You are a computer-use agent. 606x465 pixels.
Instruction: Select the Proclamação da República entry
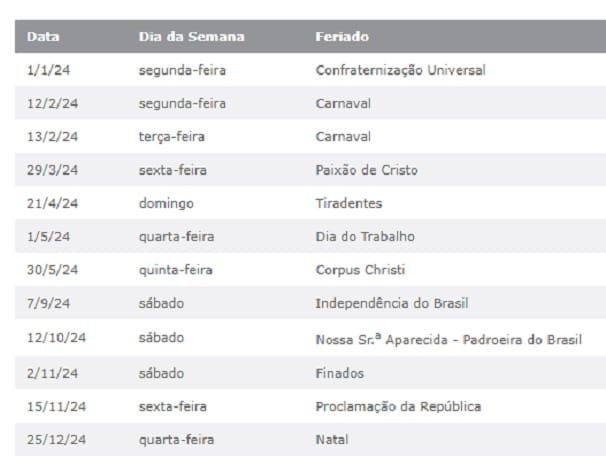398,407
